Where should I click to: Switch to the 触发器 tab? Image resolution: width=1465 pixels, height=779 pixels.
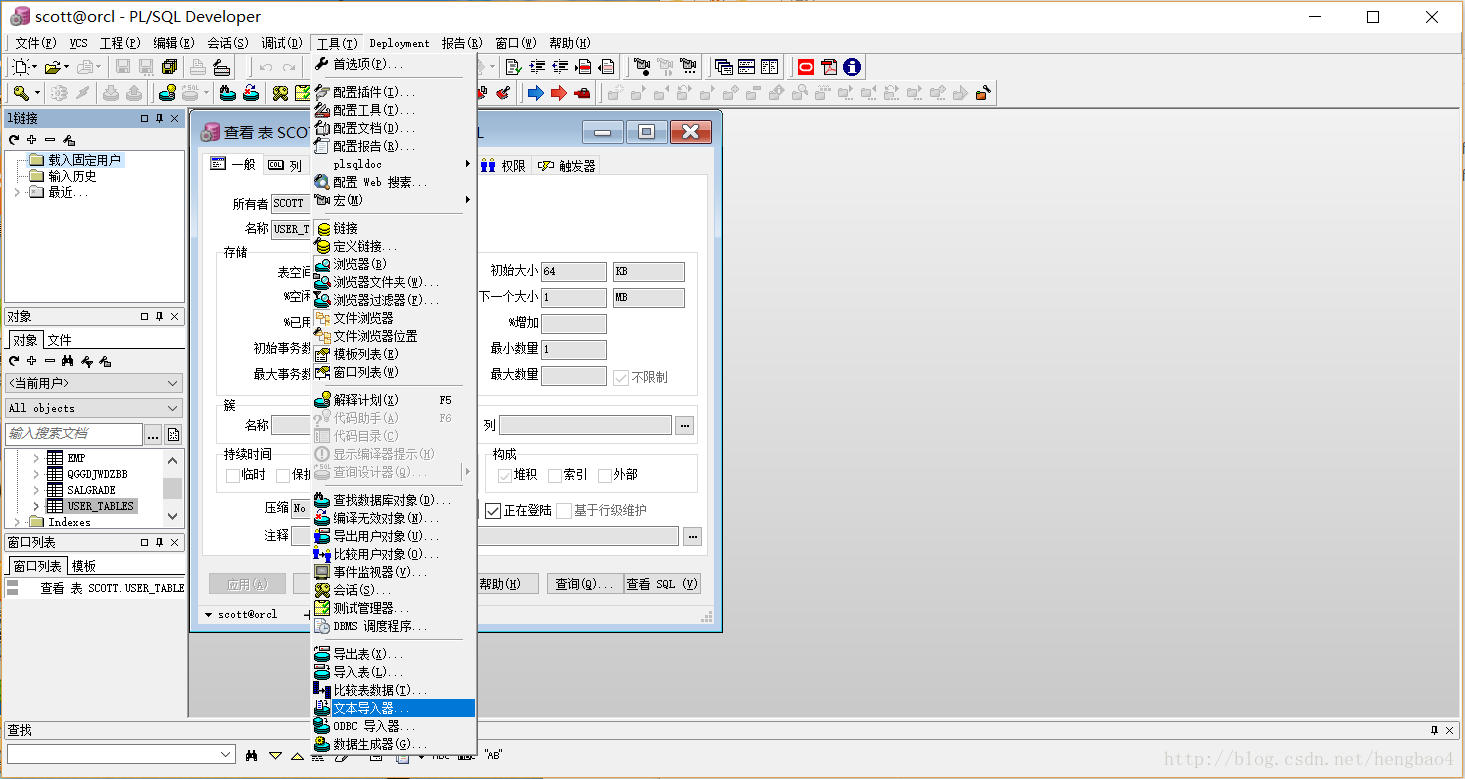(567, 166)
